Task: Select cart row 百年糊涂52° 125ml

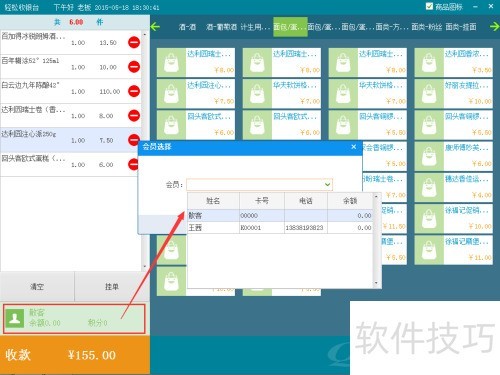Action: [x=71, y=67]
